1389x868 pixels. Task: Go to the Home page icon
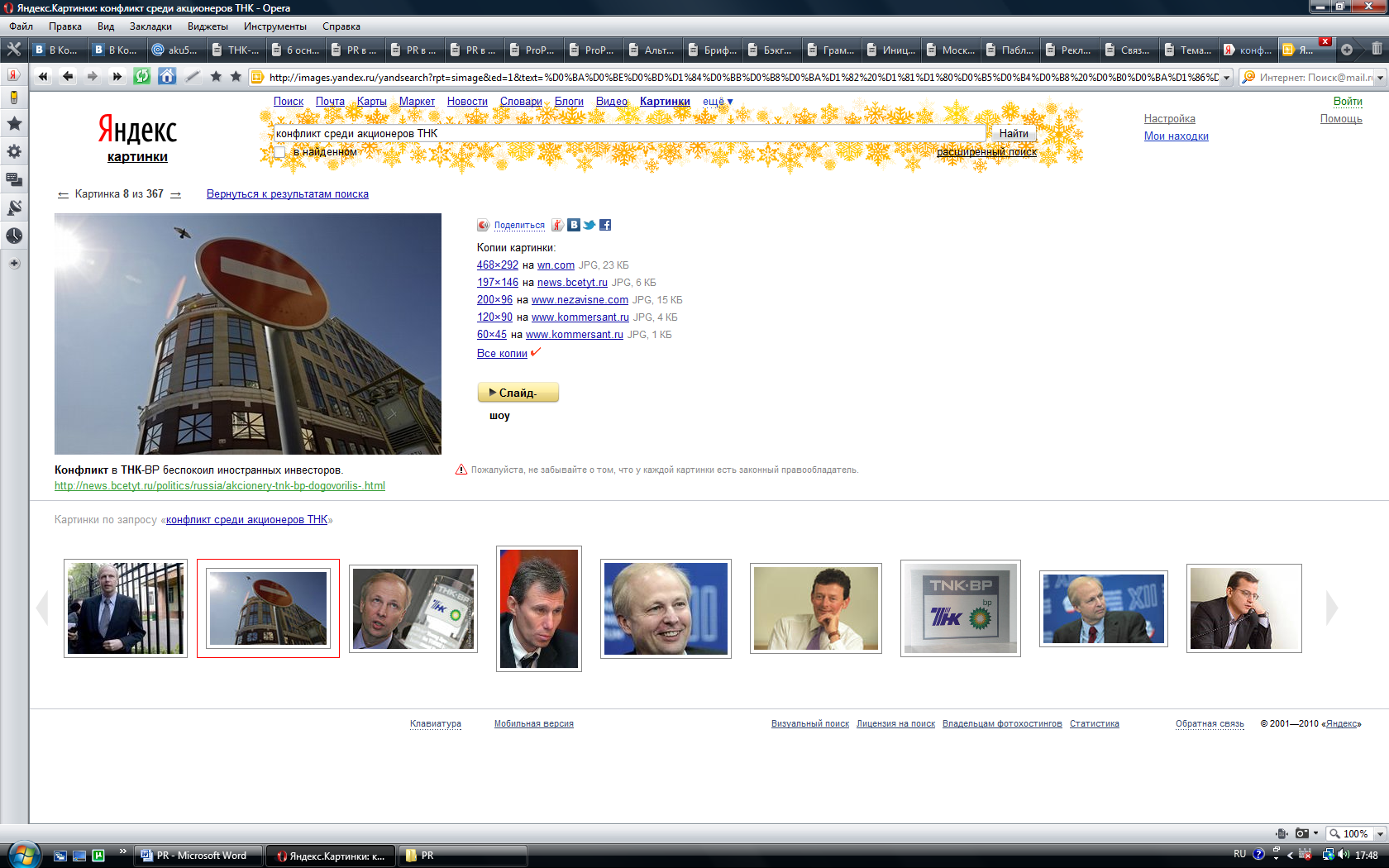click(x=167, y=77)
